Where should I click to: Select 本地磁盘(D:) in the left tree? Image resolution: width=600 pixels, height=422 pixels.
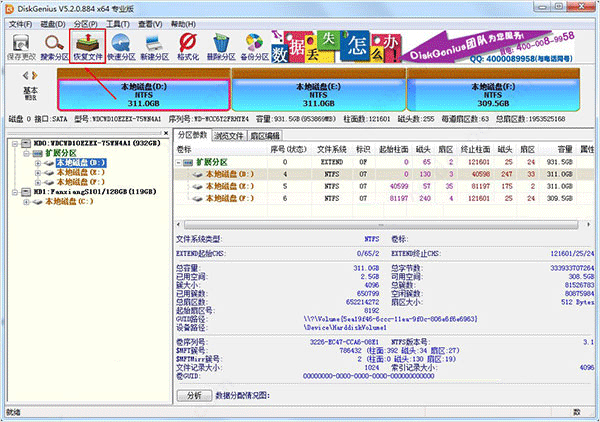(x=81, y=163)
